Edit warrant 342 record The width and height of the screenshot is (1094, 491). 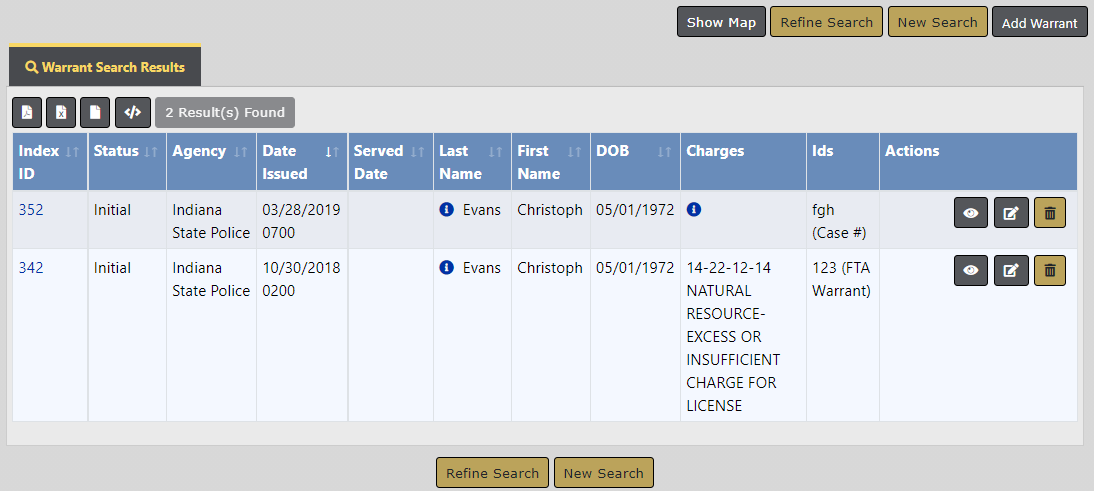1011,270
